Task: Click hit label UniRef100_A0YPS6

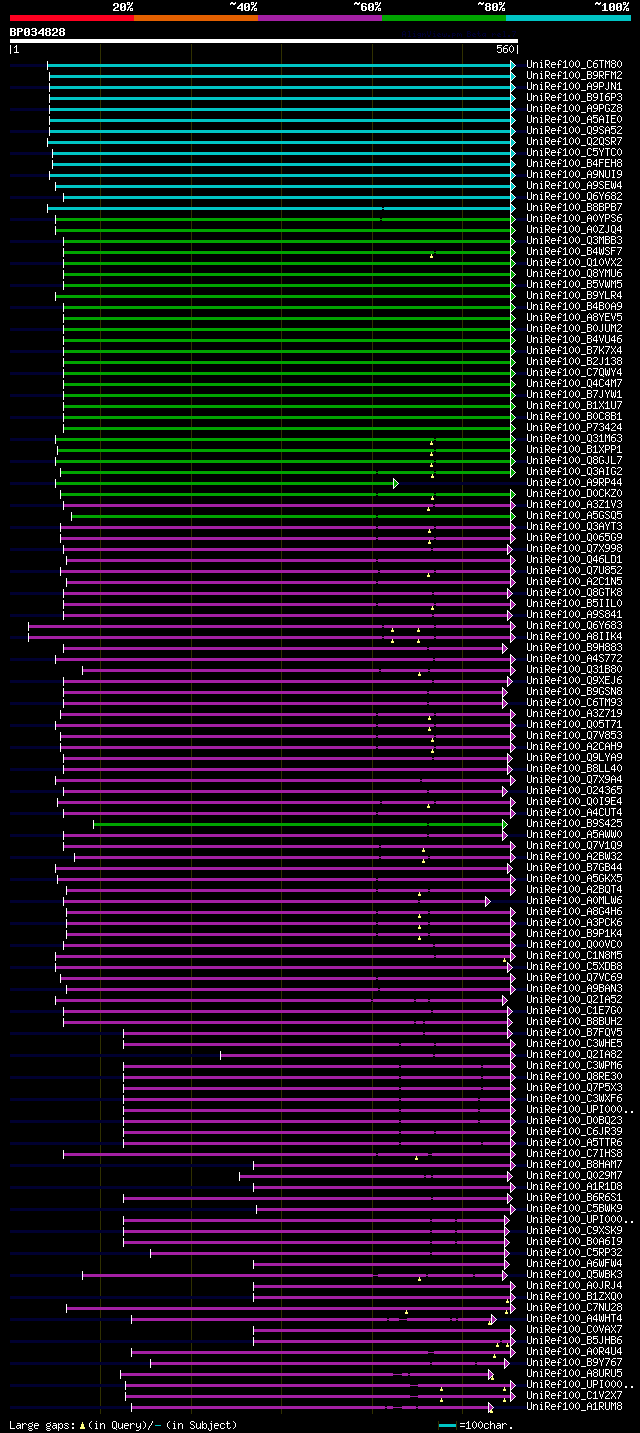Action: pos(574,218)
